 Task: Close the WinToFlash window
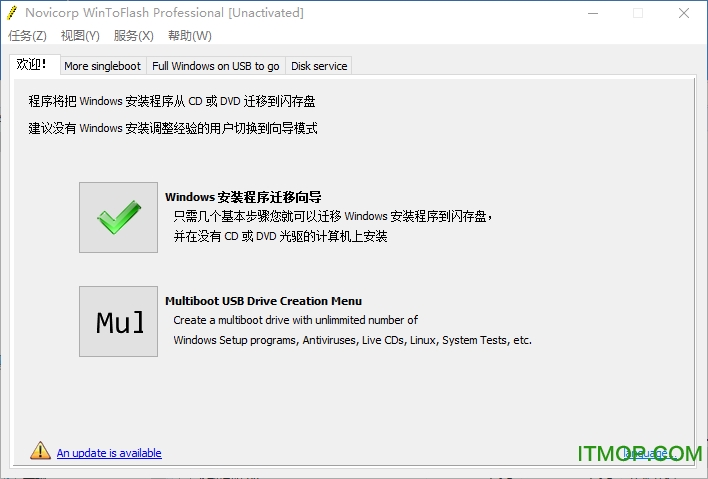coord(684,13)
